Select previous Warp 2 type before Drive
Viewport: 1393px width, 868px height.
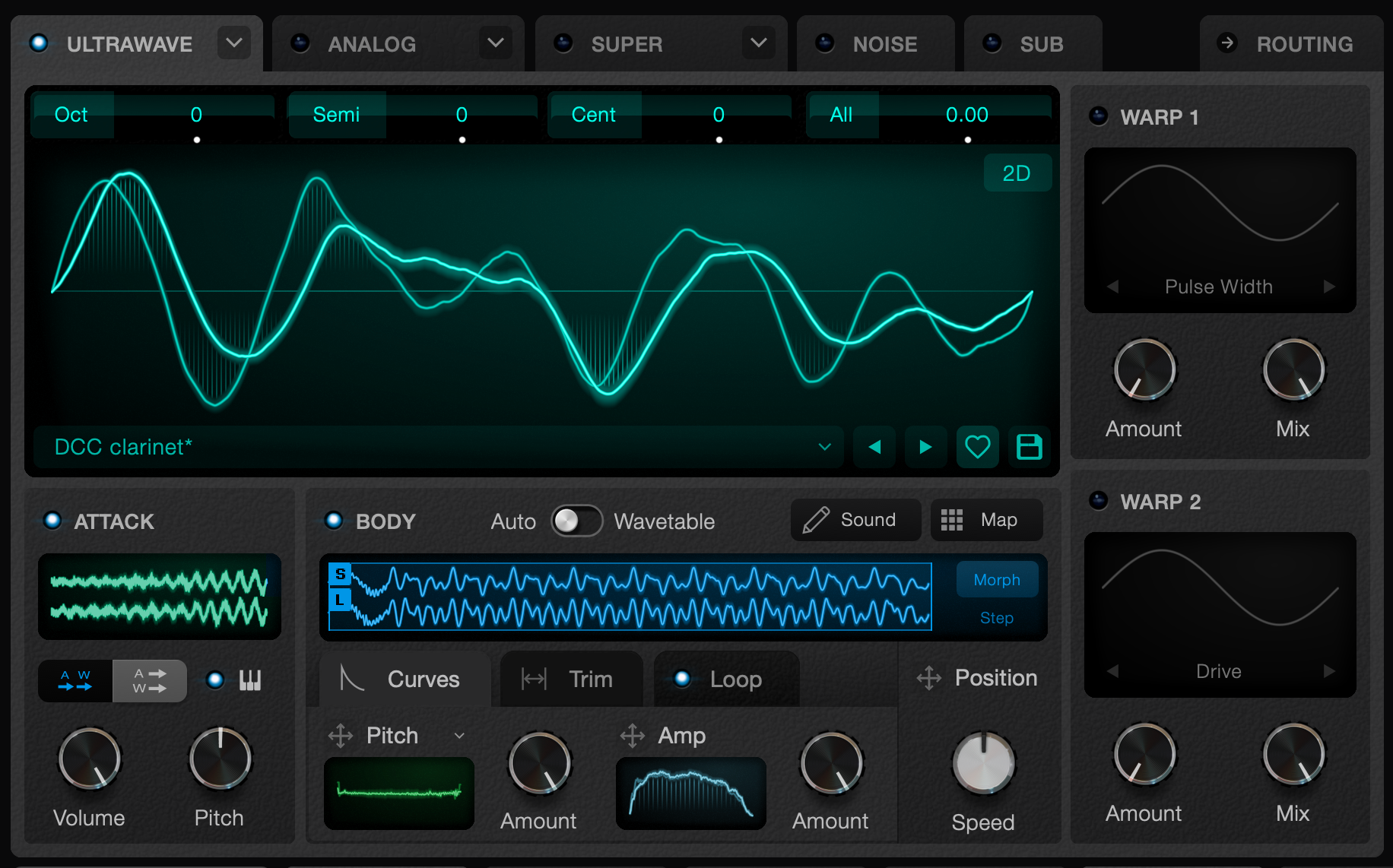(1113, 671)
